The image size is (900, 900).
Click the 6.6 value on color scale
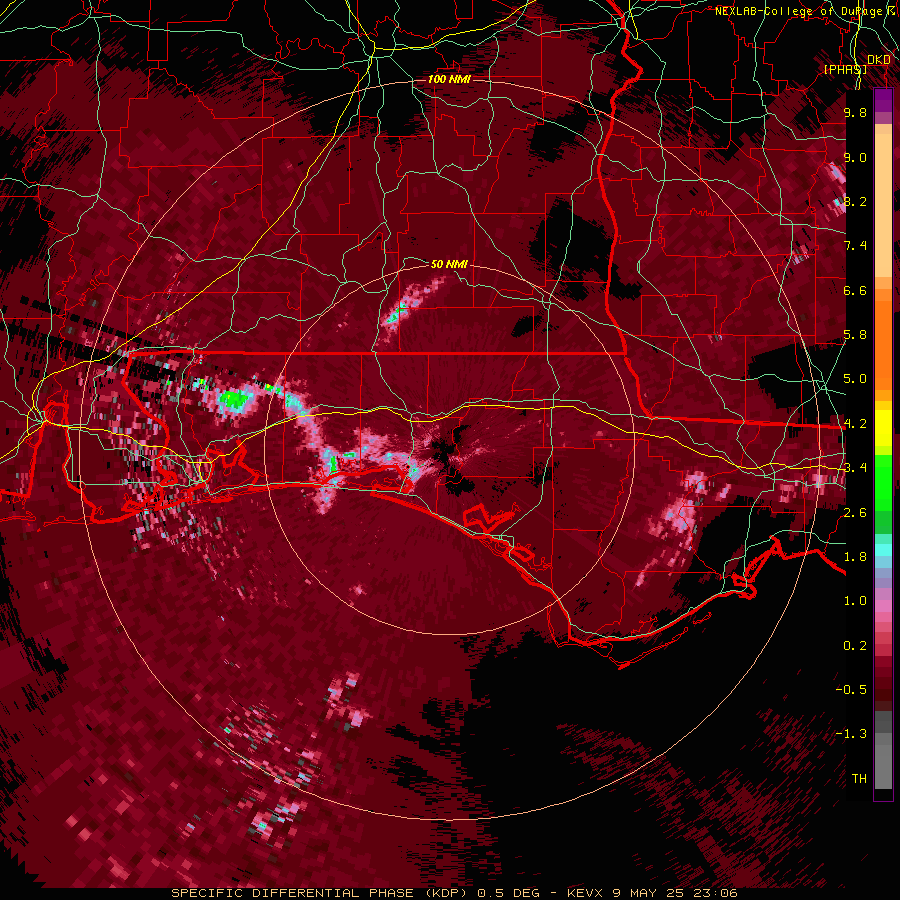pos(855,290)
